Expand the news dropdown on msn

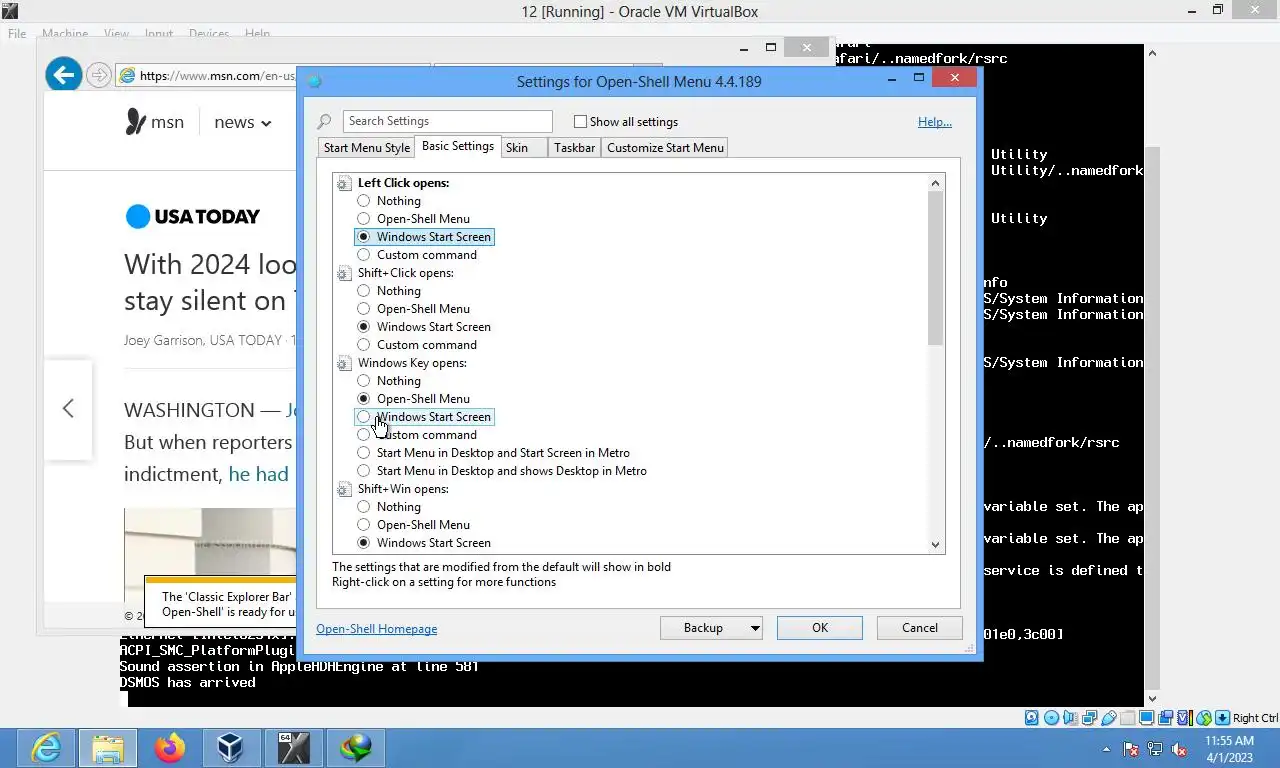pos(243,122)
